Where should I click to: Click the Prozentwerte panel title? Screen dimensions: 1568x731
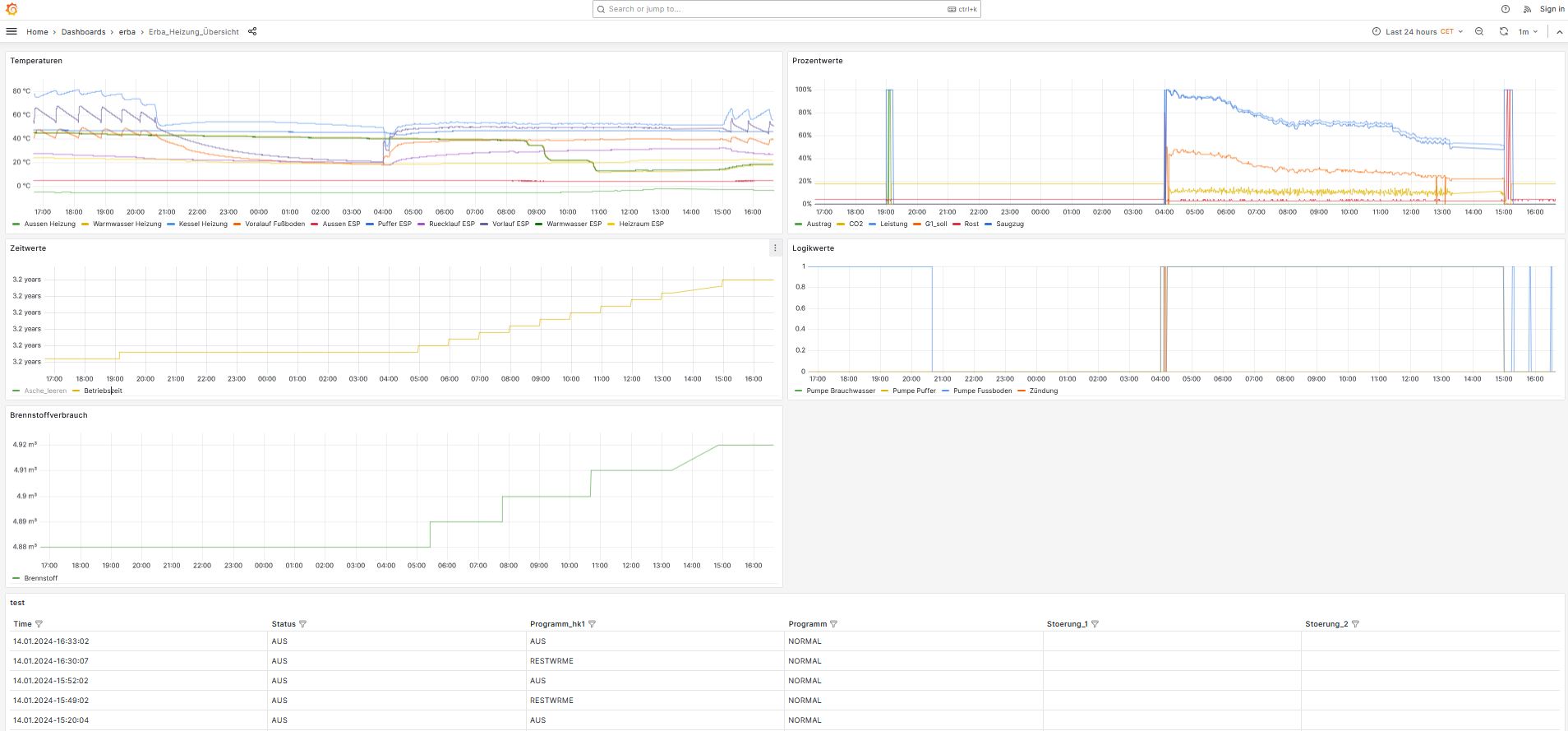tap(817, 61)
